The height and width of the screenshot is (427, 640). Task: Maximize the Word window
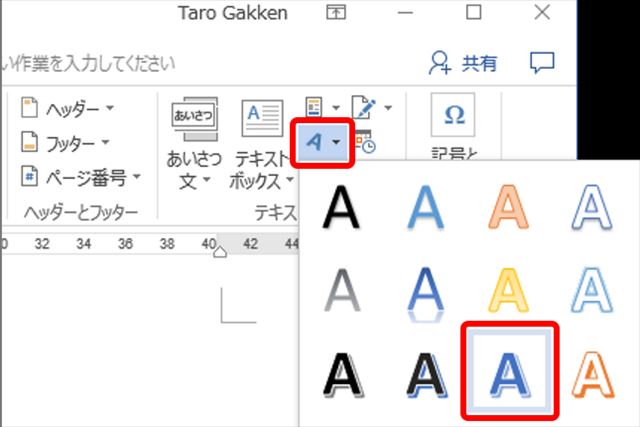(x=473, y=12)
